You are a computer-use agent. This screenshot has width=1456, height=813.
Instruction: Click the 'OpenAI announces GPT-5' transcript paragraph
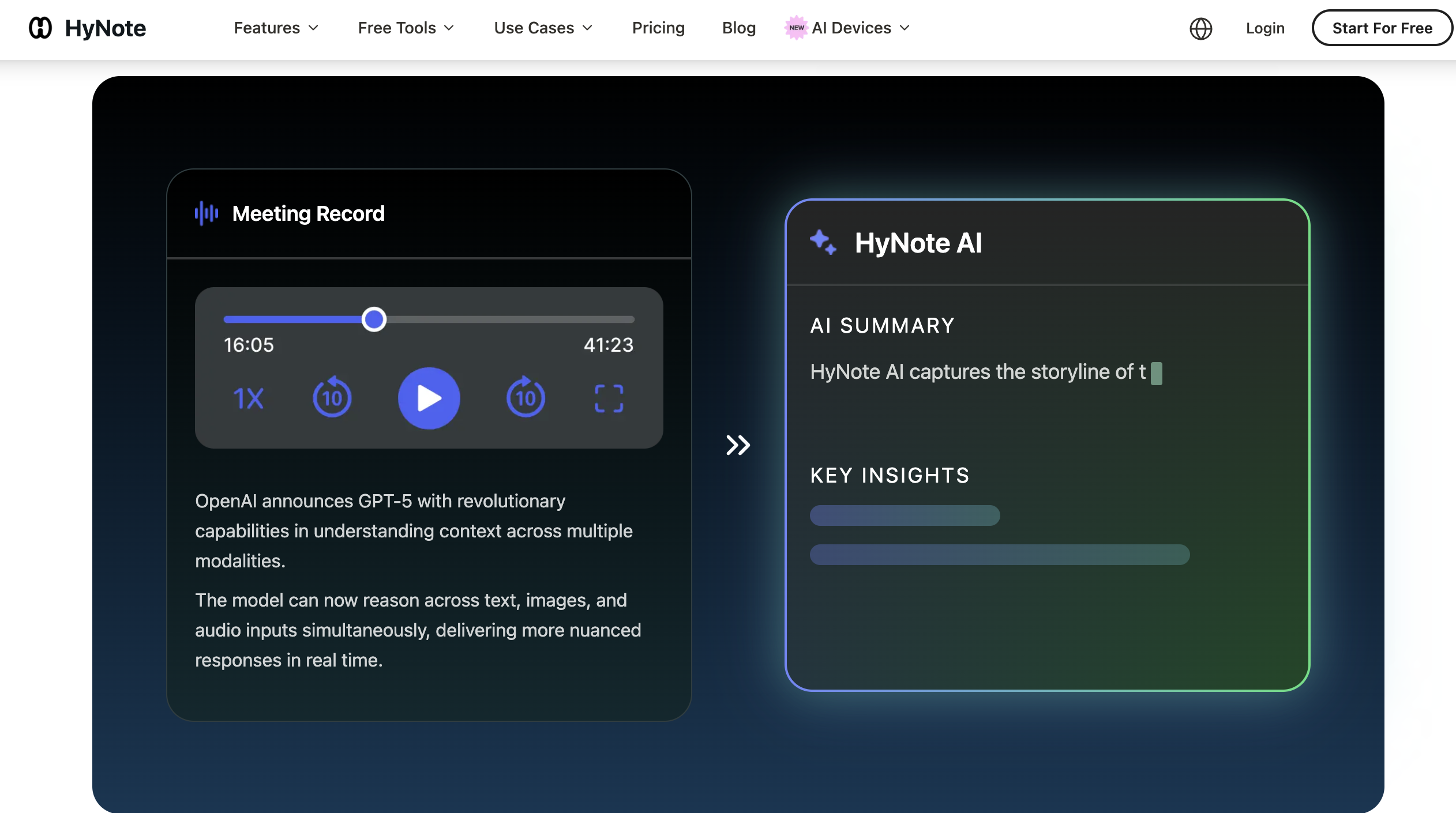click(414, 531)
